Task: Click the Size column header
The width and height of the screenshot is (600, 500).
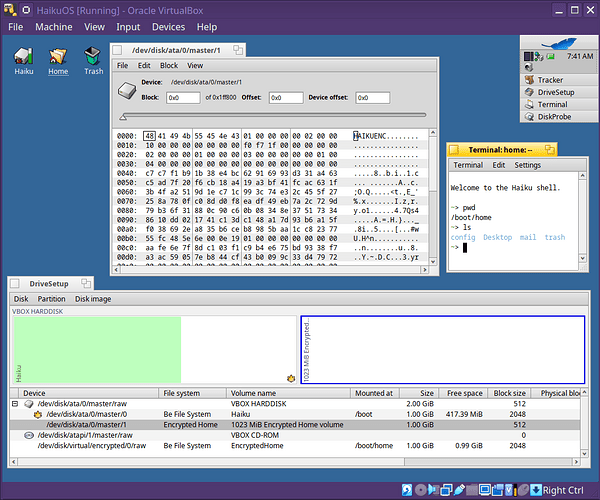Action: pyautogui.click(x=418, y=393)
